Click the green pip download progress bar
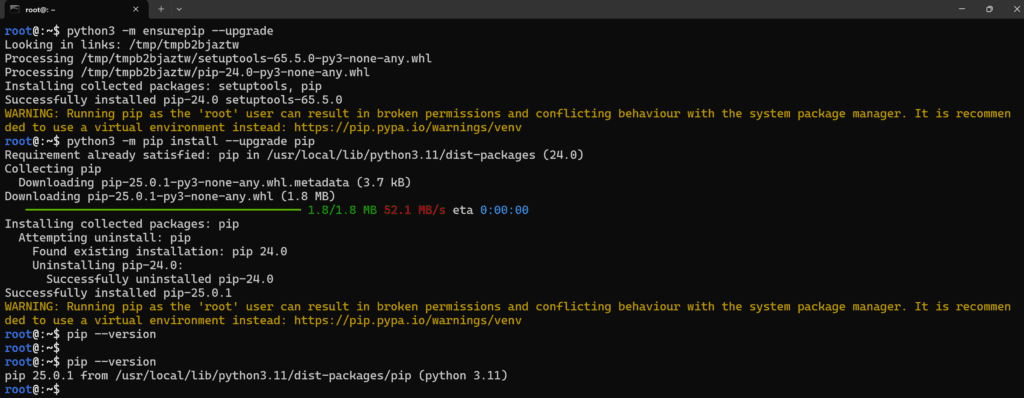This screenshot has width=1024, height=398. tap(163, 210)
